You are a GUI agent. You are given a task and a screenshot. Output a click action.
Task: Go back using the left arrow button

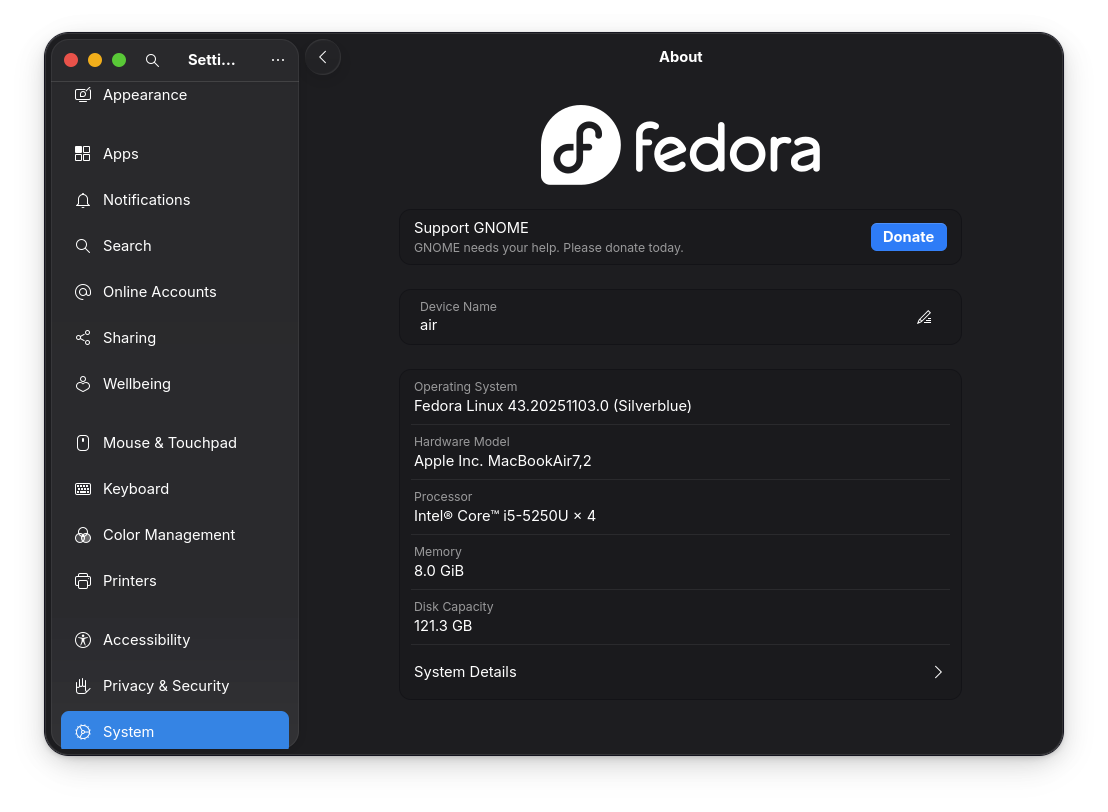[x=322, y=57]
